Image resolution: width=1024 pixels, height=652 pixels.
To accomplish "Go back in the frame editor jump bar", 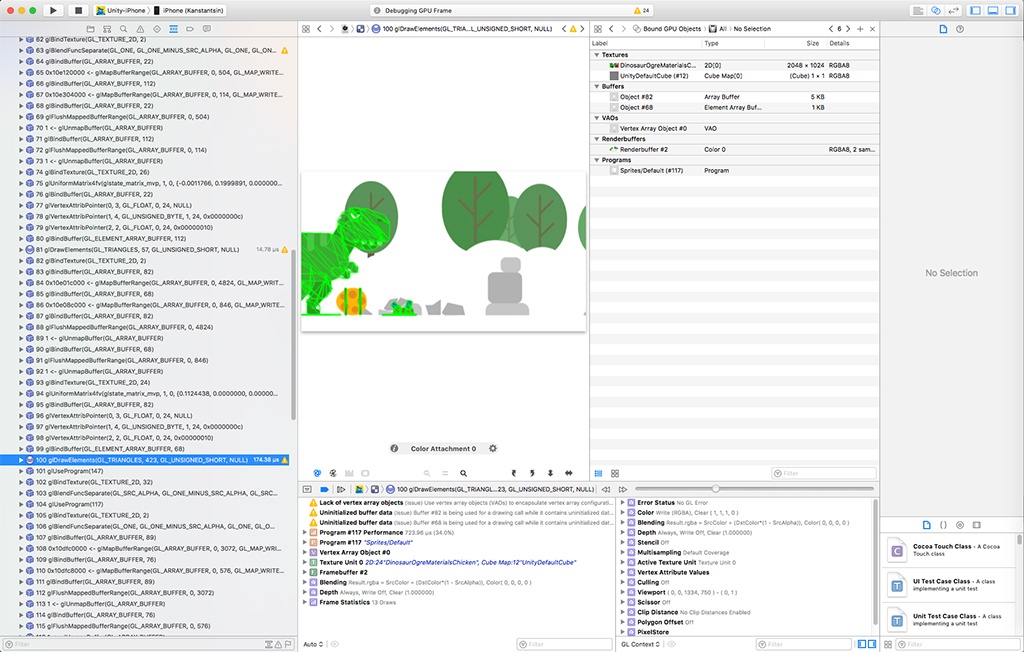I will coord(319,29).
